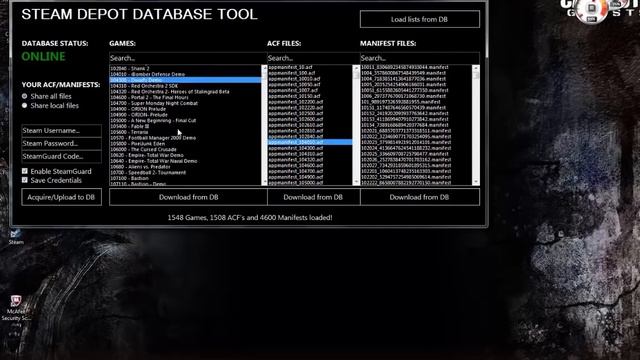The width and height of the screenshot is (640, 360).
Task: Select the Terraria game entry
Action: (185, 132)
